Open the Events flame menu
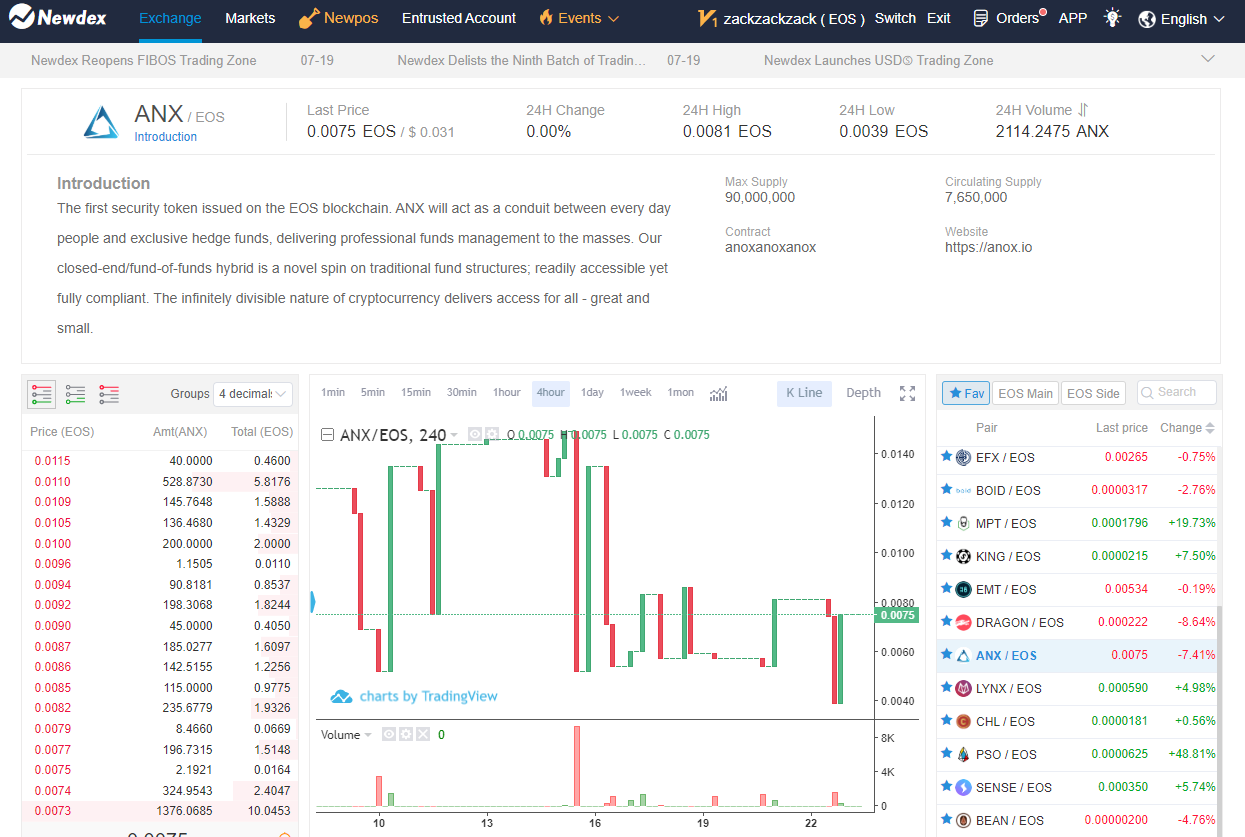This screenshot has height=837, width=1245. [579, 18]
